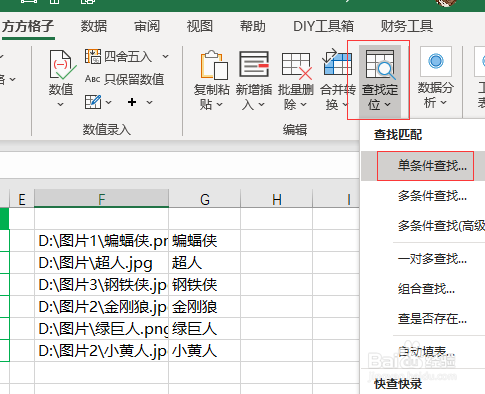Choose 多条件查找... from the menu
The width and height of the screenshot is (485, 394).
(x=423, y=196)
